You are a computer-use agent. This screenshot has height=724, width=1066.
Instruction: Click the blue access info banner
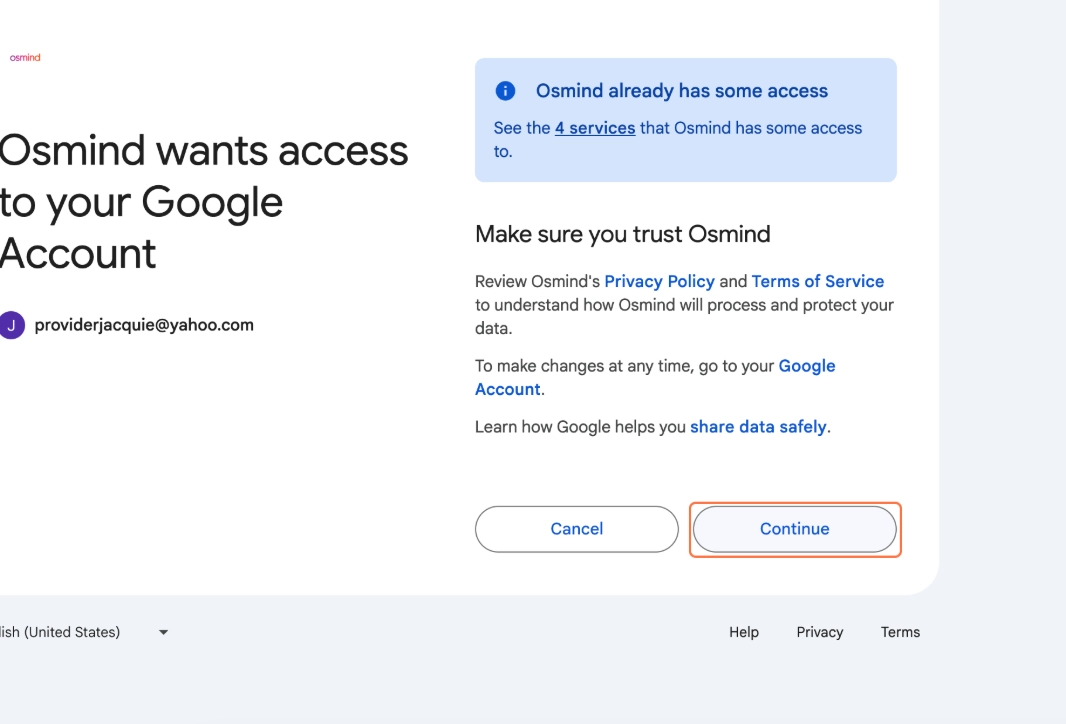686,120
